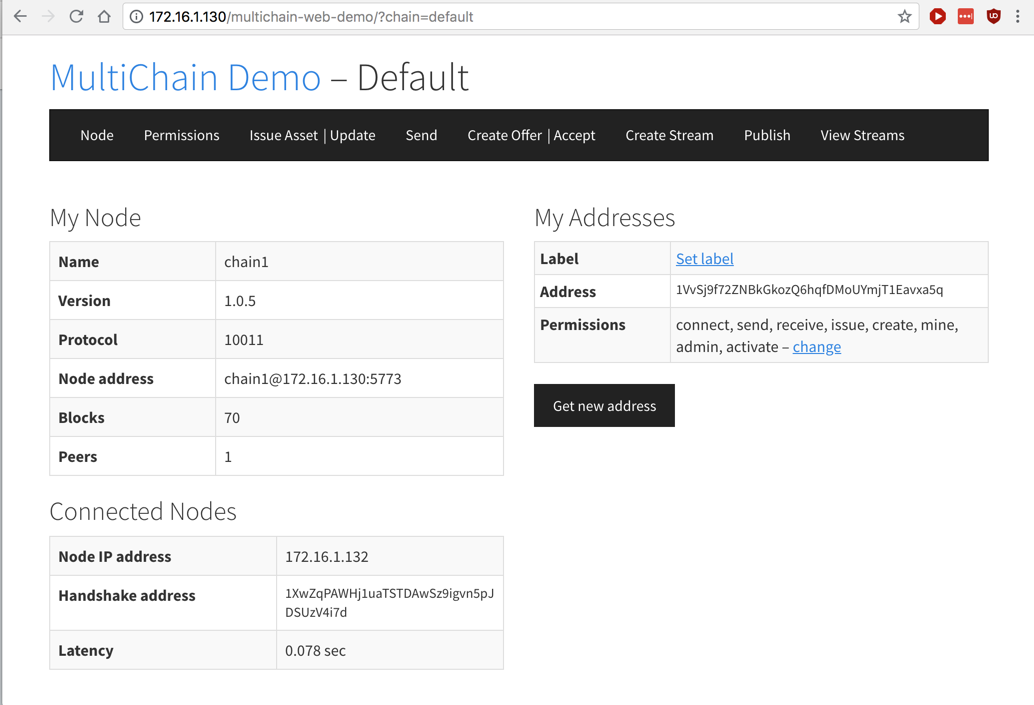Click the red dots extension icon

(965, 17)
